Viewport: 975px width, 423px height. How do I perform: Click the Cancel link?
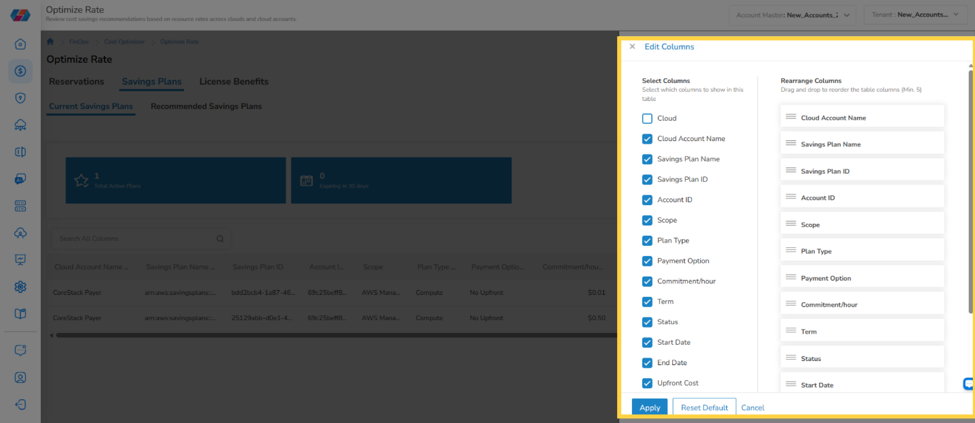tap(752, 408)
